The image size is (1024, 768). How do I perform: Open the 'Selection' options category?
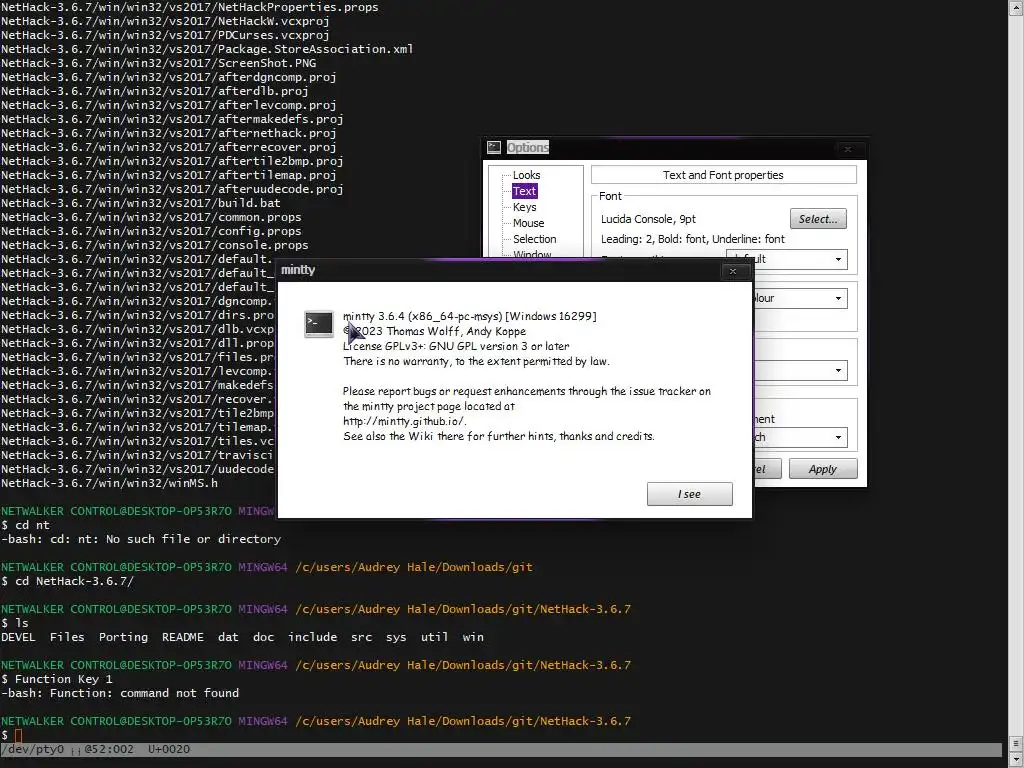coord(534,239)
